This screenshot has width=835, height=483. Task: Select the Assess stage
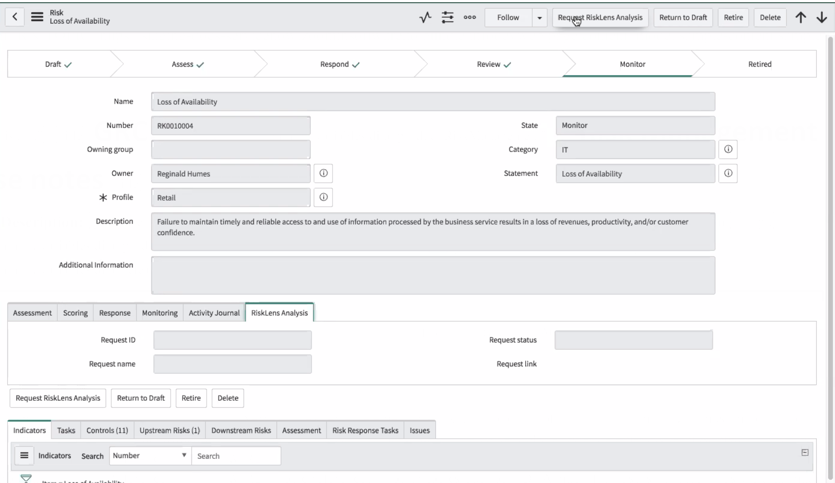pyautogui.click(x=187, y=64)
